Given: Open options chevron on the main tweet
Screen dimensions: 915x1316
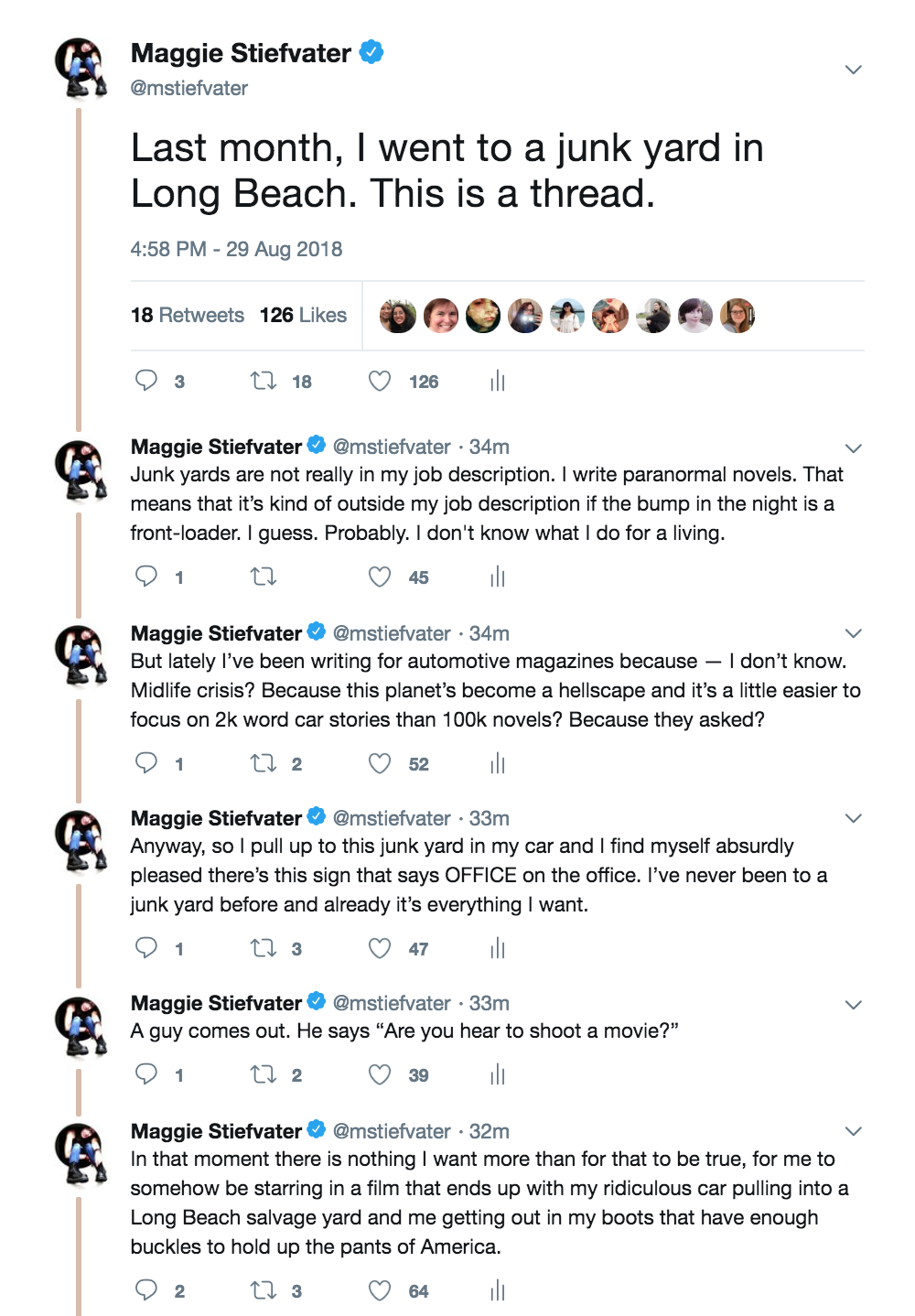Looking at the screenshot, I should [x=853, y=70].
